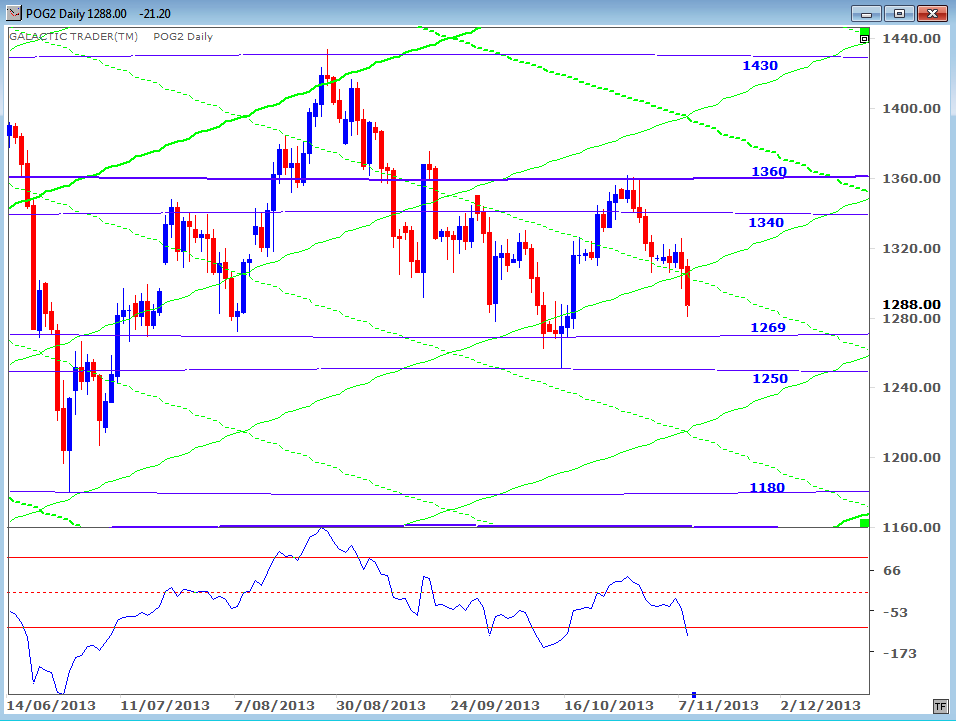956x721 pixels.
Task: Click the green square marker at bottom right
Action: point(864,523)
